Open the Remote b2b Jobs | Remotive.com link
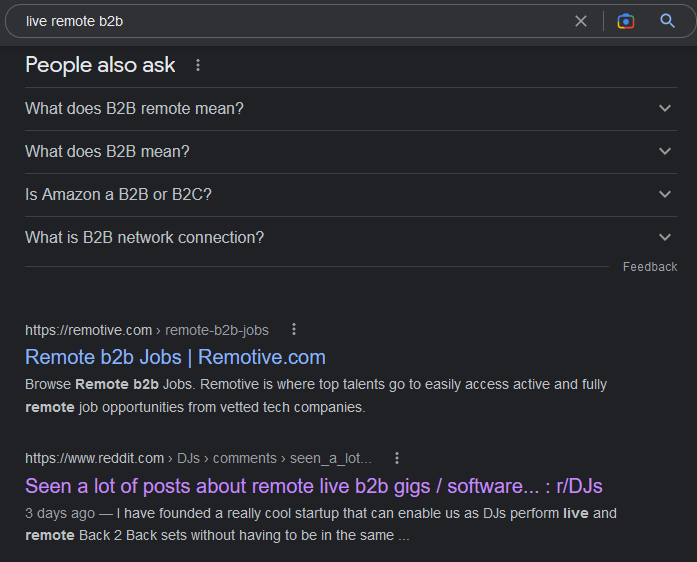 click(175, 357)
